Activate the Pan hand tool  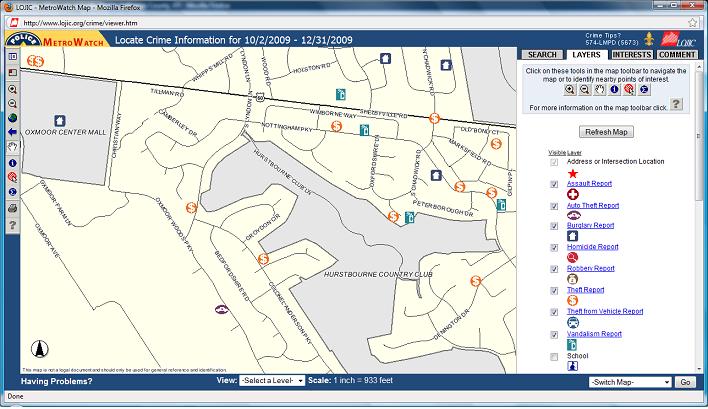12,146
